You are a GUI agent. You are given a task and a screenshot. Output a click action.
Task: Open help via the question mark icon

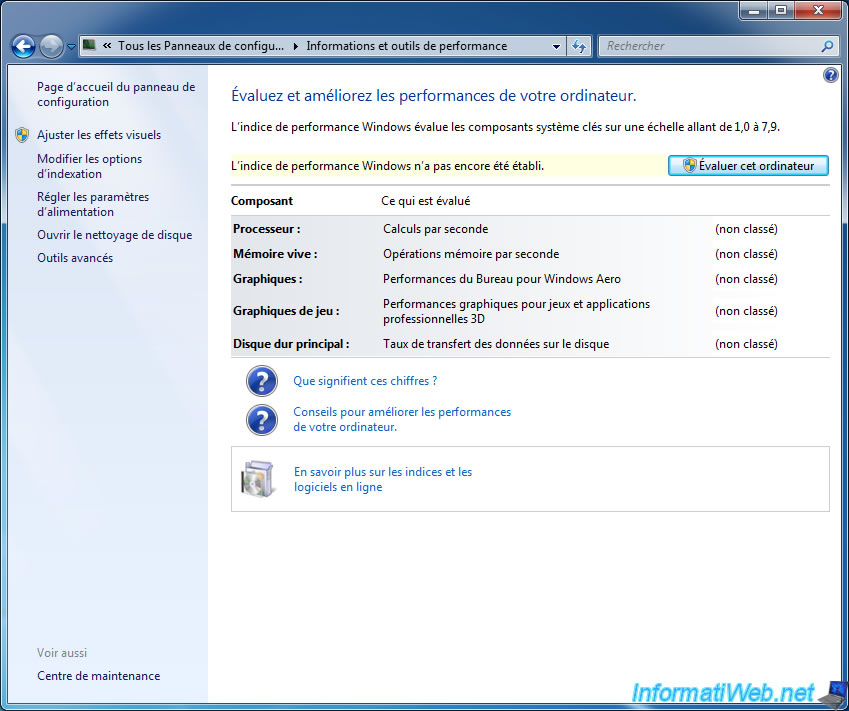830,75
